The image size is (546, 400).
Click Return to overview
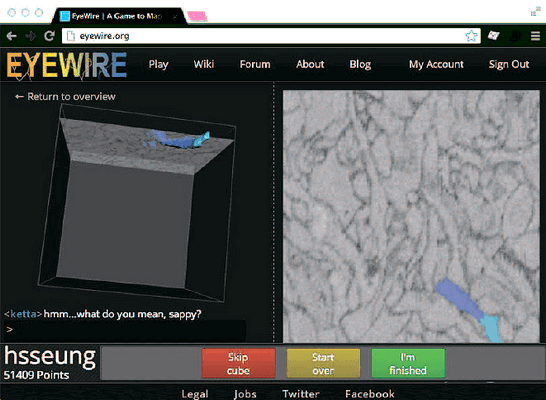[x=65, y=96]
